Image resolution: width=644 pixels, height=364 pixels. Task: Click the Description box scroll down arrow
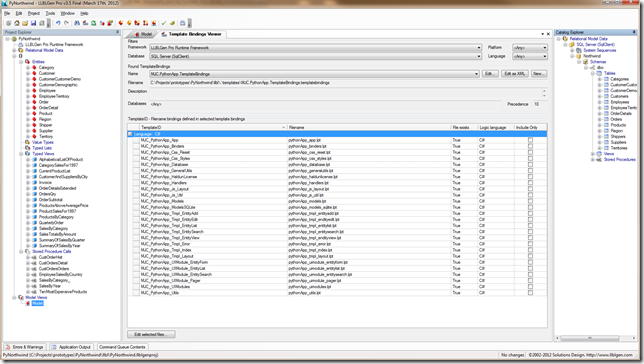(x=545, y=96)
